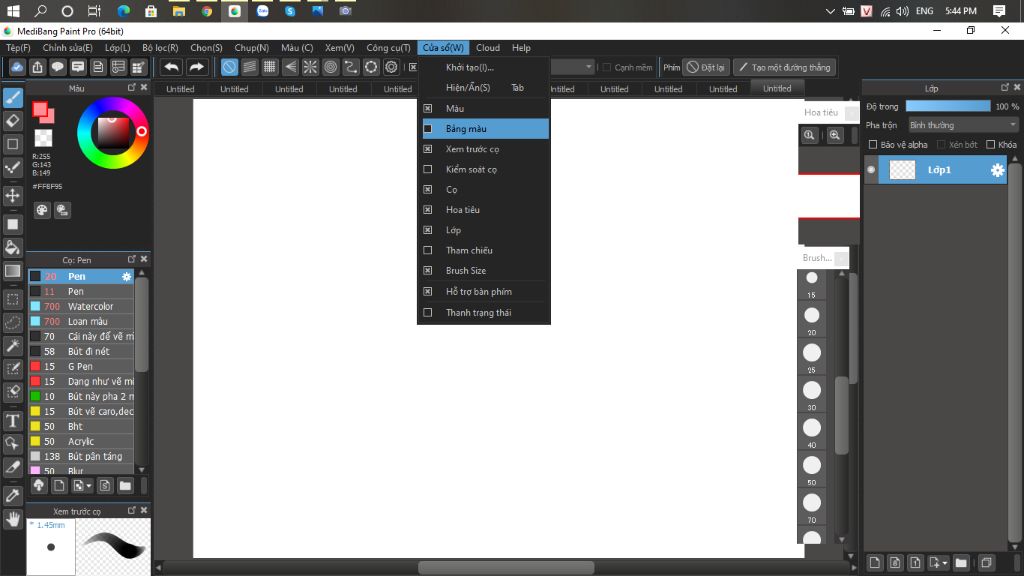Enable vanishing point snap
Image resolution: width=1024 pixels, height=576 pixels.
pos(290,67)
